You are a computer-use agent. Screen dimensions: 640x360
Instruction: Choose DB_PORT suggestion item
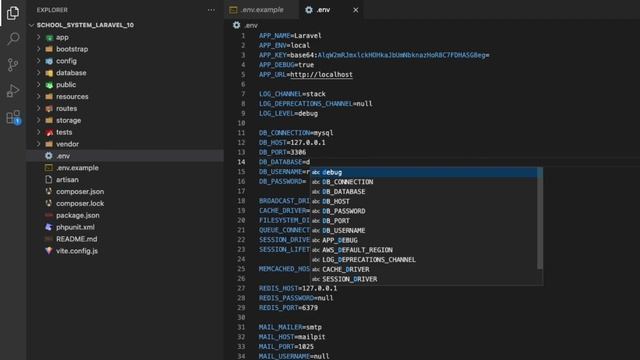click(424, 221)
